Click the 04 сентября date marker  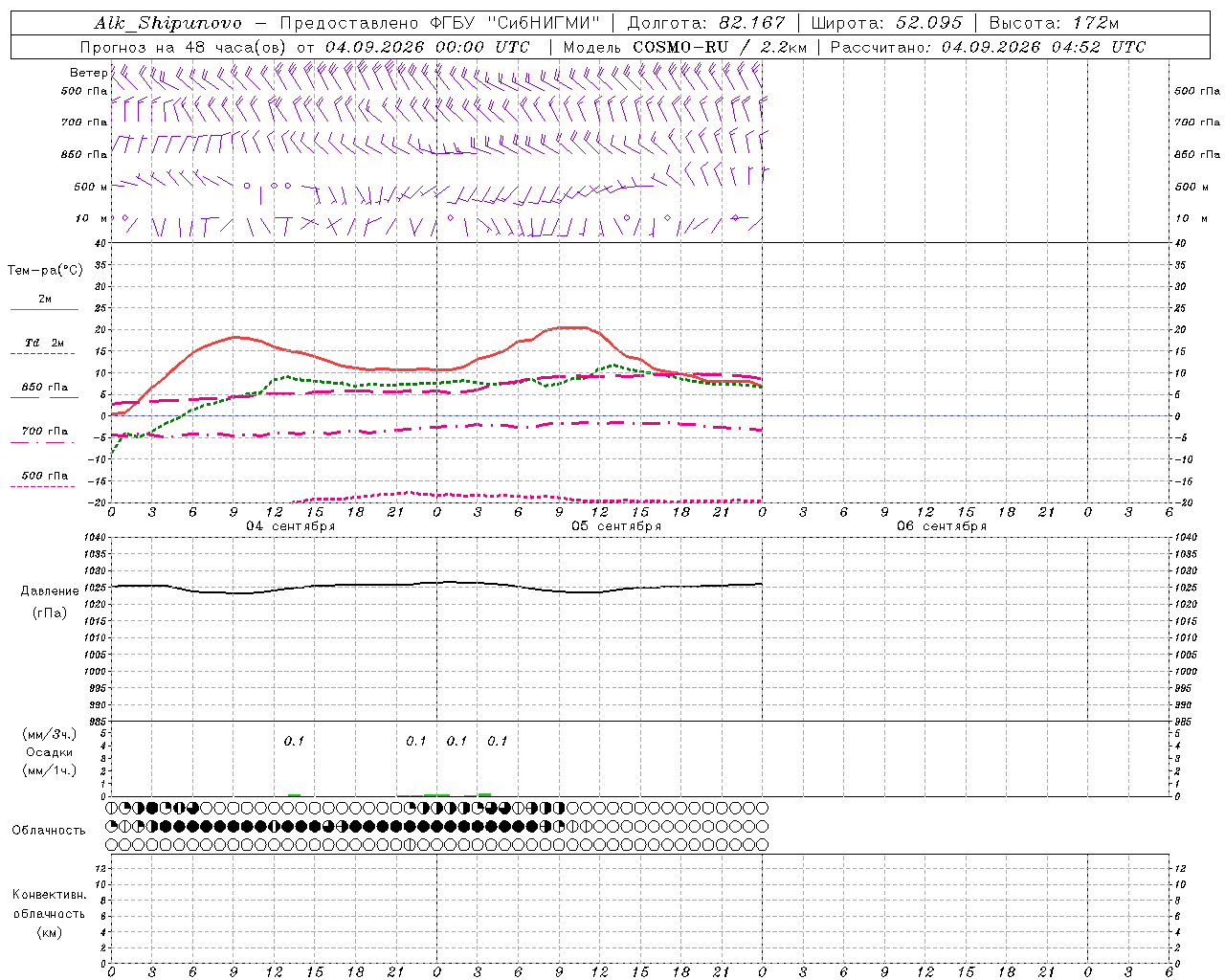coord(290,526)
